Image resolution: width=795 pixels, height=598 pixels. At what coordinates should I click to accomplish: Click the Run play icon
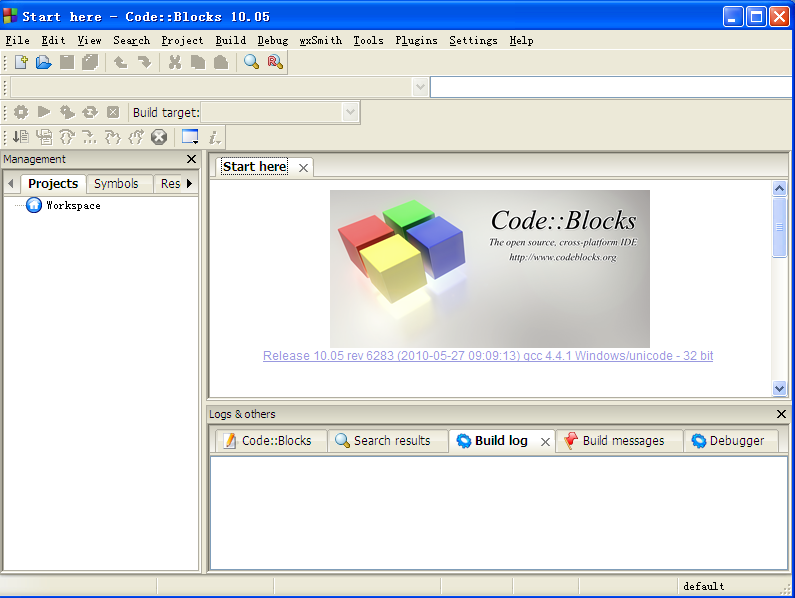44,112
